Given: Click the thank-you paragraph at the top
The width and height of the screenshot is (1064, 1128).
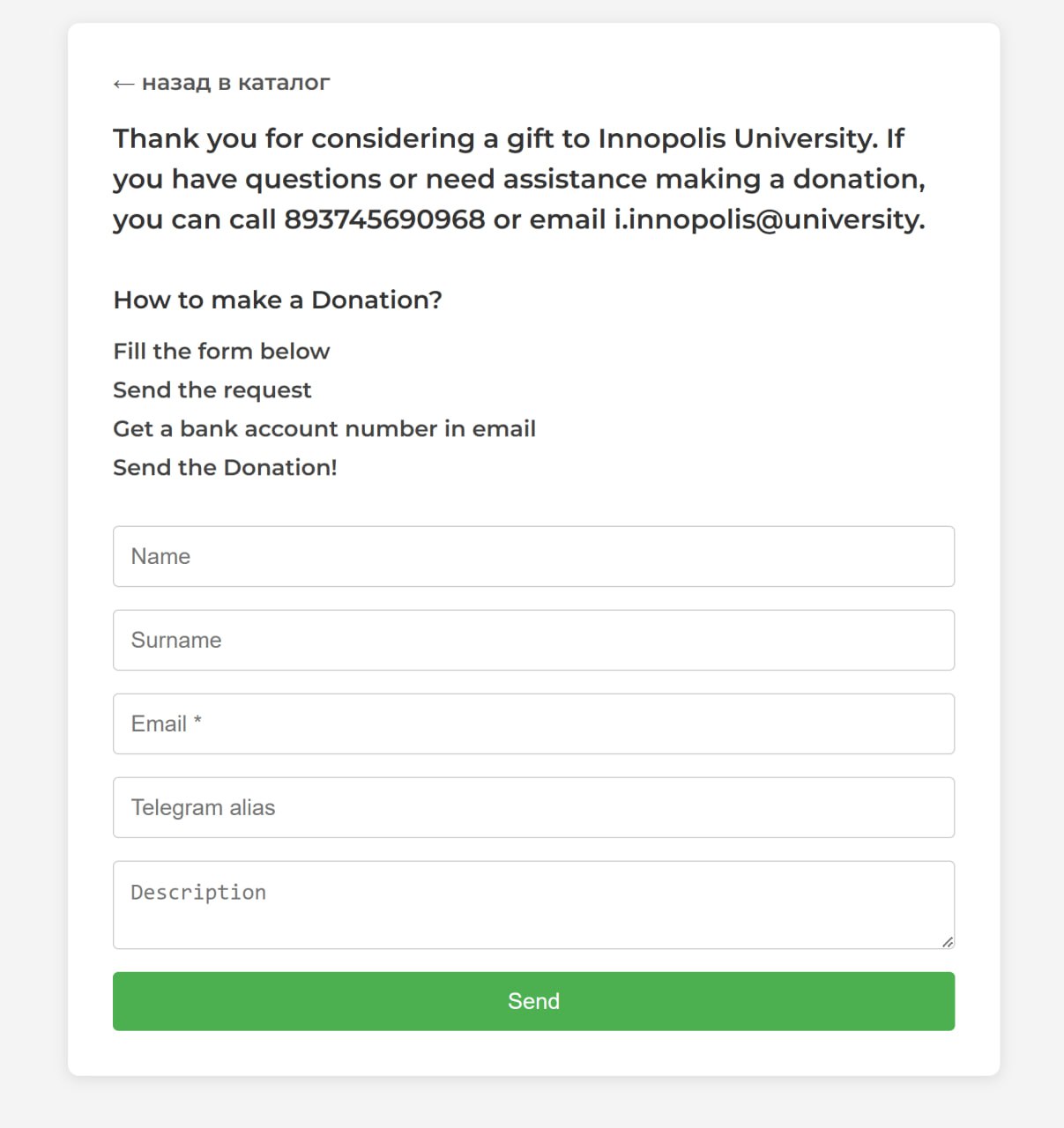Looking at the screenshot, I should click(x=520, y=178).
